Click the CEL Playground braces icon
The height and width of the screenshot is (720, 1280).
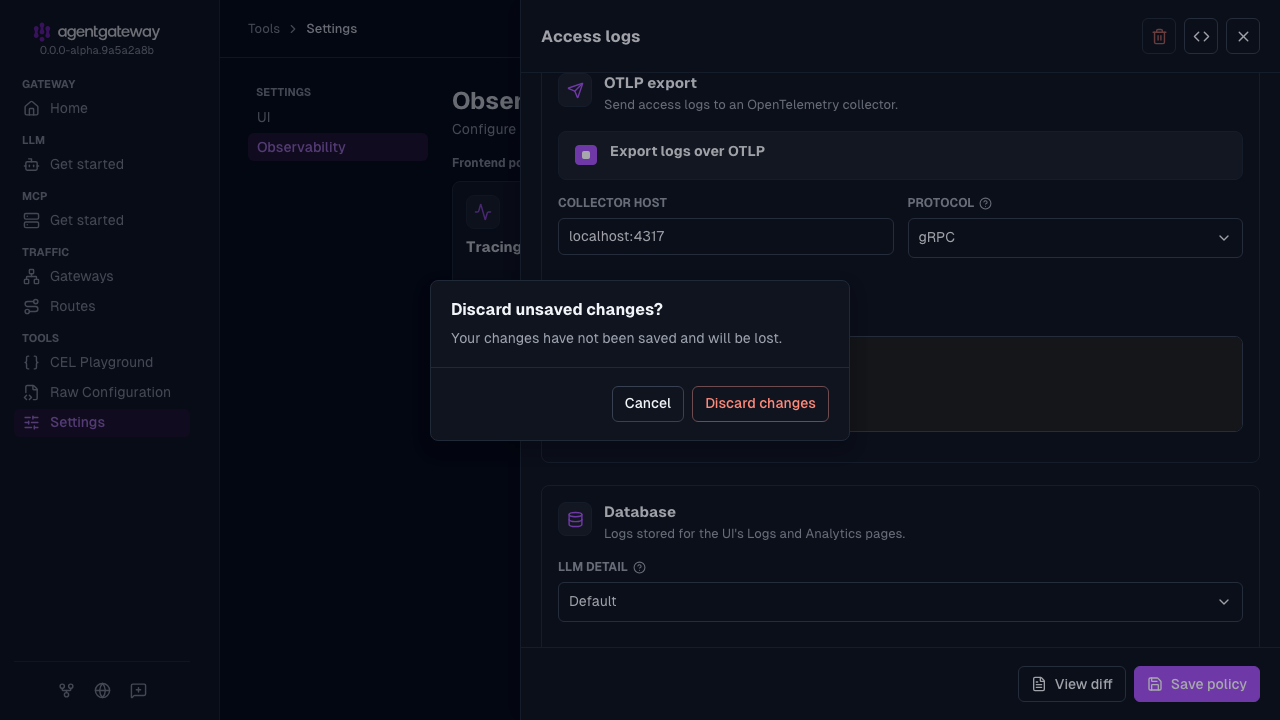(32, 362)
